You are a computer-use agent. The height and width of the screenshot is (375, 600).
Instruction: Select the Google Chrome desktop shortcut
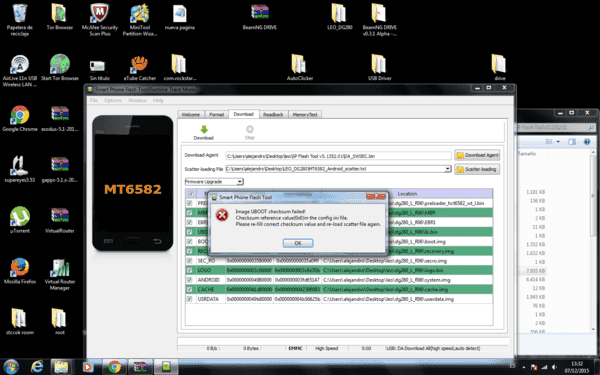pyautogui.click(x=20, y=118)
